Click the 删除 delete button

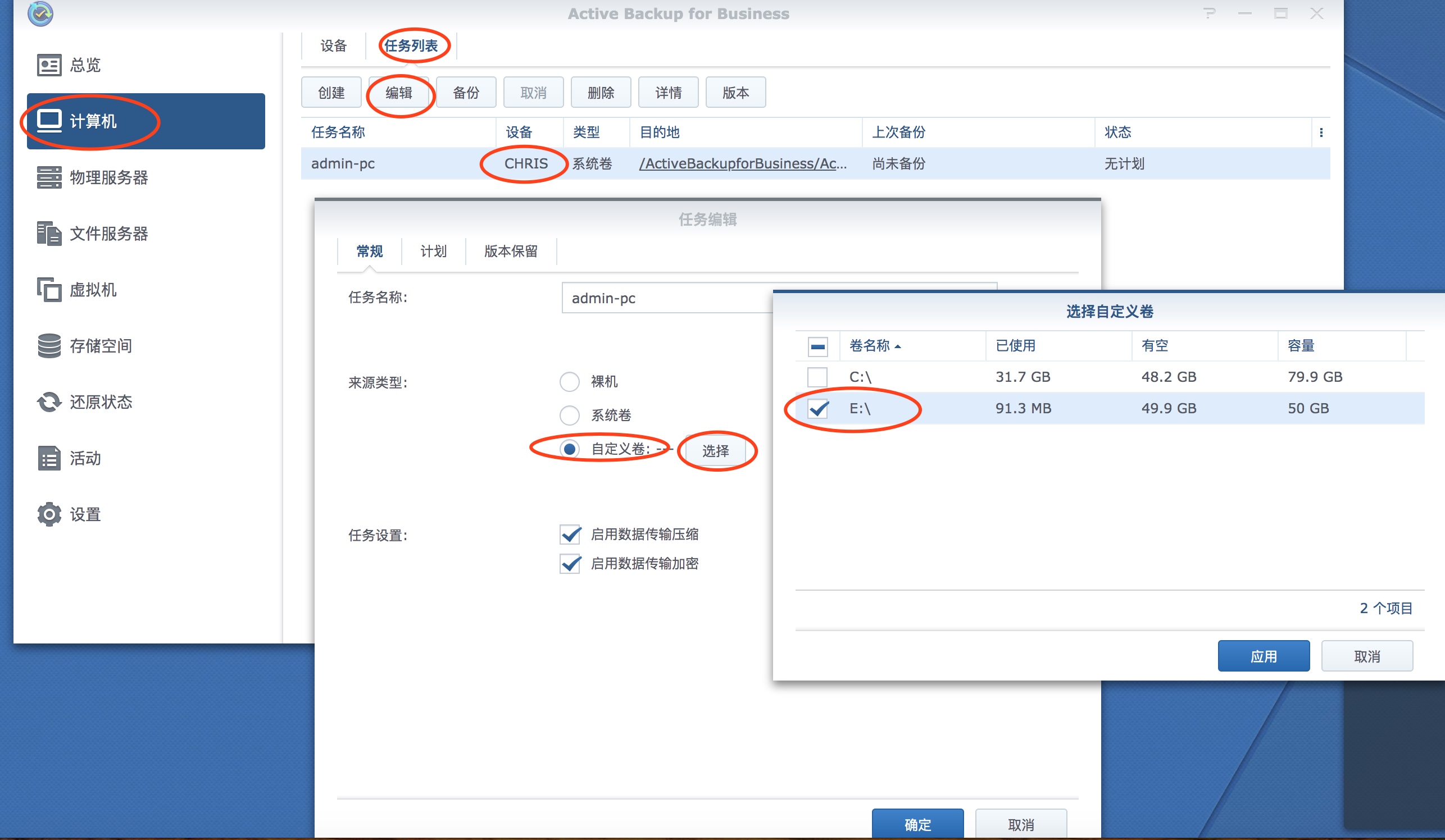pyautogui.click(x=601, y=92)
